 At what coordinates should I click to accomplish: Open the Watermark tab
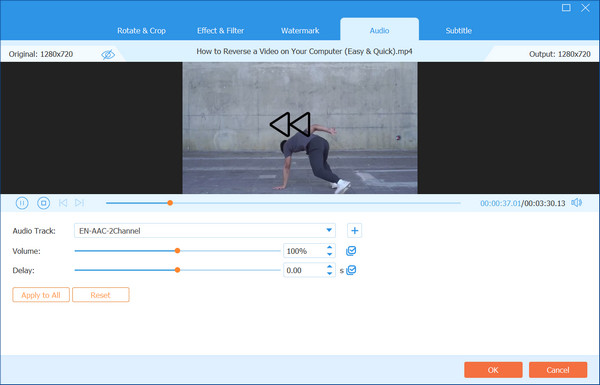pyautogui.click(x=300, y=31)
